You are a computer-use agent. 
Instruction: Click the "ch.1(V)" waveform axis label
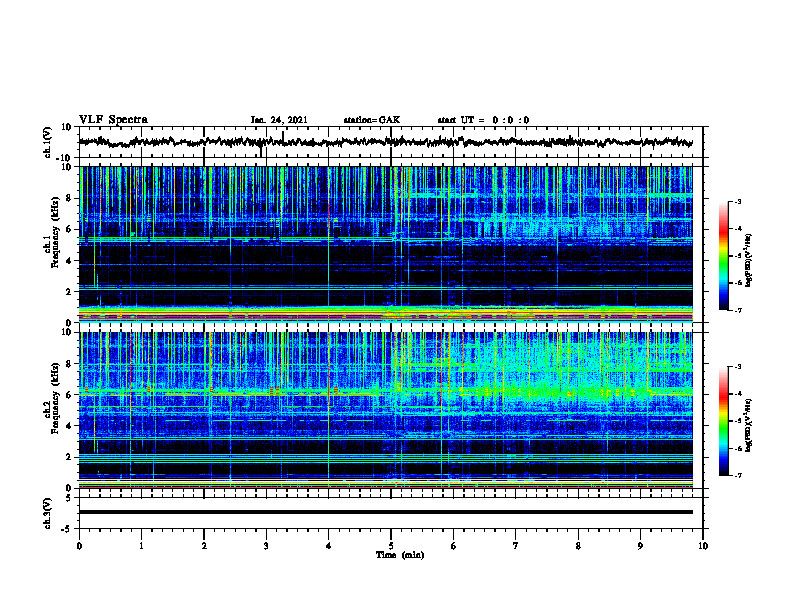tap(48, 142)
